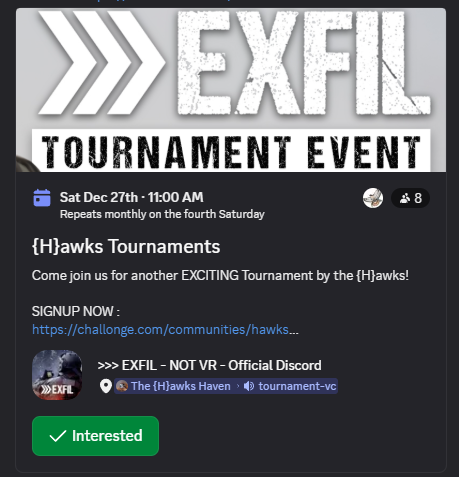Click the small Hawks Haven server avatar

(x=122, y=386)
